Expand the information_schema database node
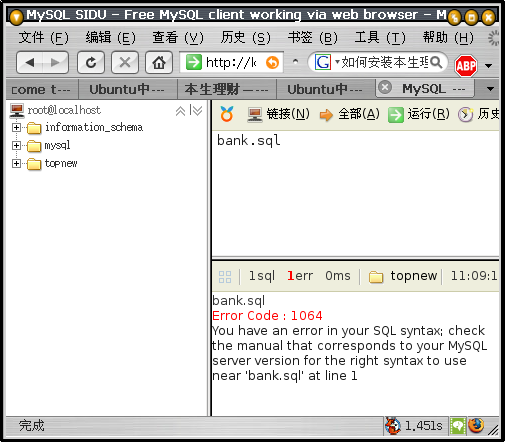 [16, 127]
